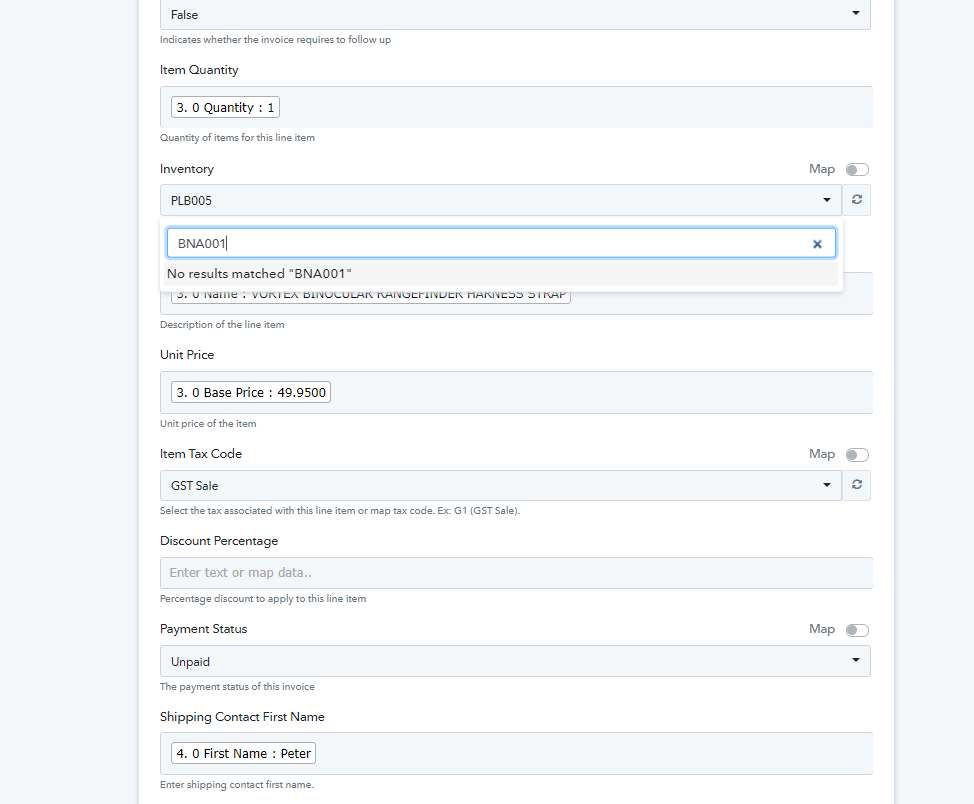Click the Discount Percentage field label
The width and height of the screenshot is (974, 804).
point(219,541)
